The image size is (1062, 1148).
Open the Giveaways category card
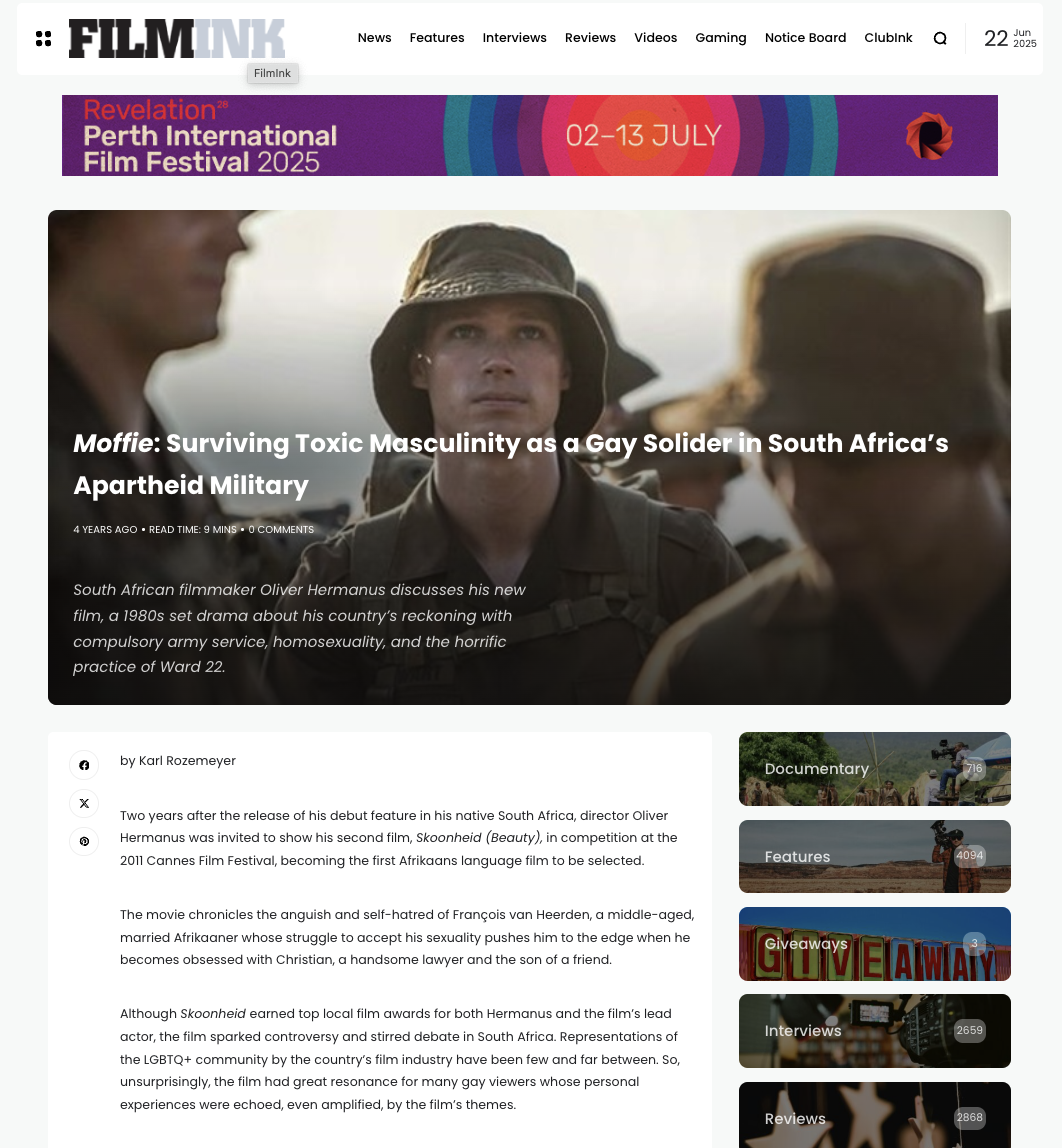tap(875, 944)
